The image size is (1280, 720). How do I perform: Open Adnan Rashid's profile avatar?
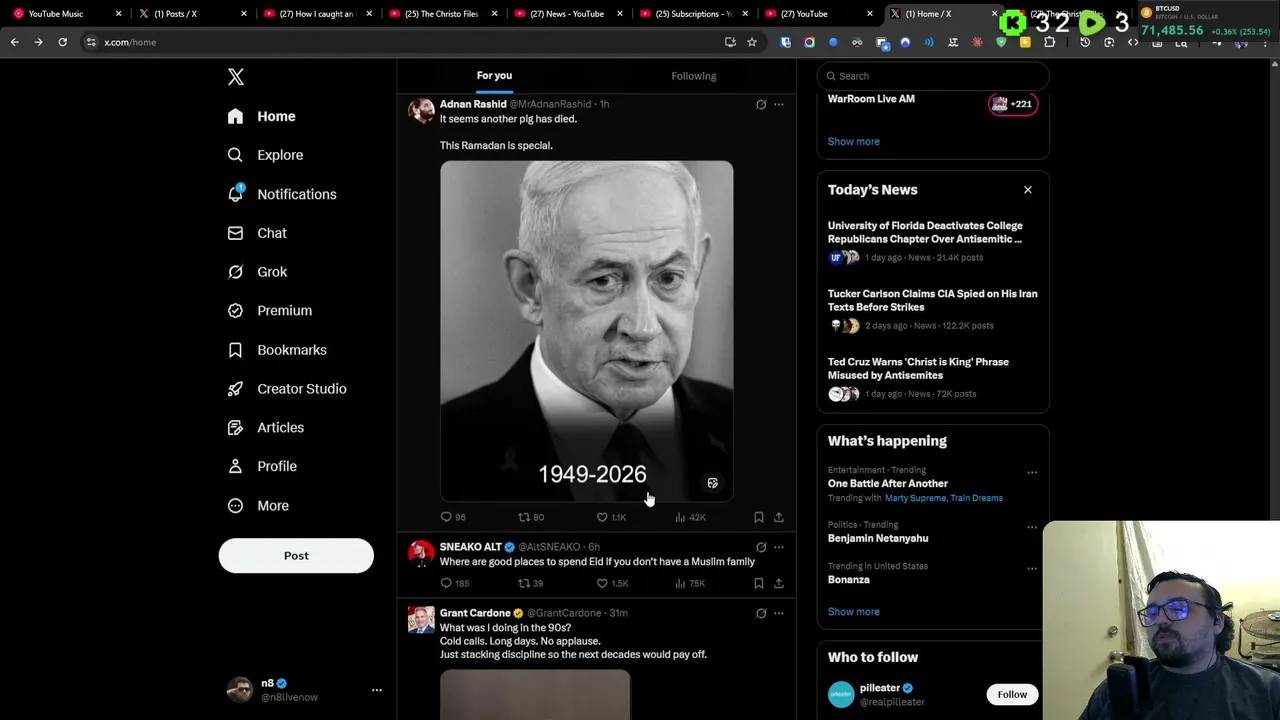pyautogui.click(x=421, y=111)
